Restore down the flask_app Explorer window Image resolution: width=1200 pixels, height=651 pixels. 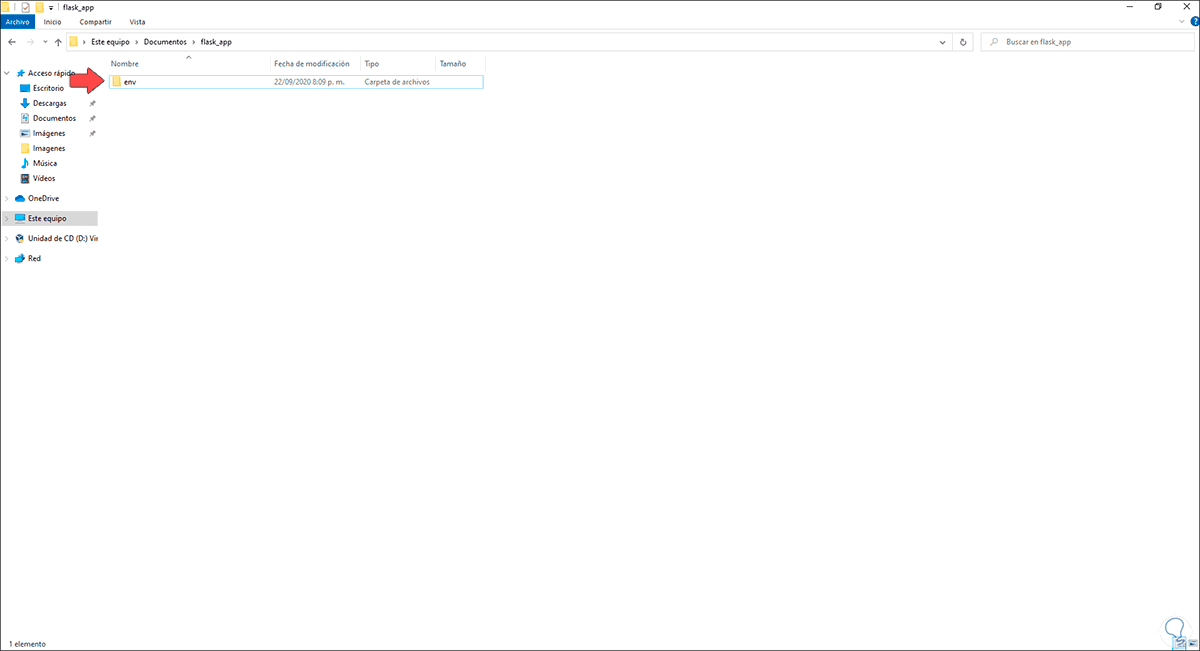1158,6
